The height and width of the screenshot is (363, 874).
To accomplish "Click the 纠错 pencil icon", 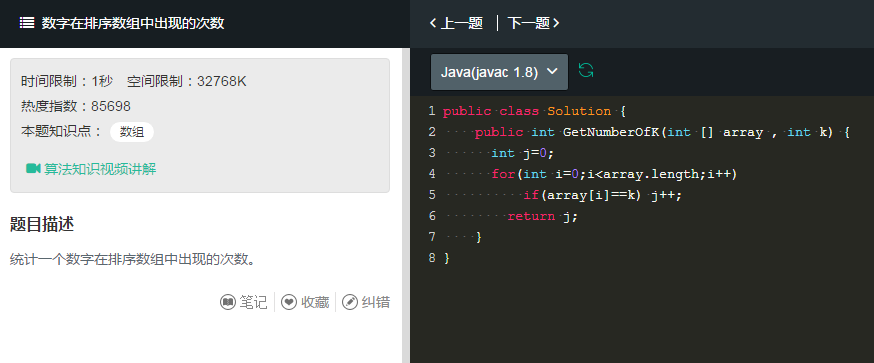I will coord(349,302).
